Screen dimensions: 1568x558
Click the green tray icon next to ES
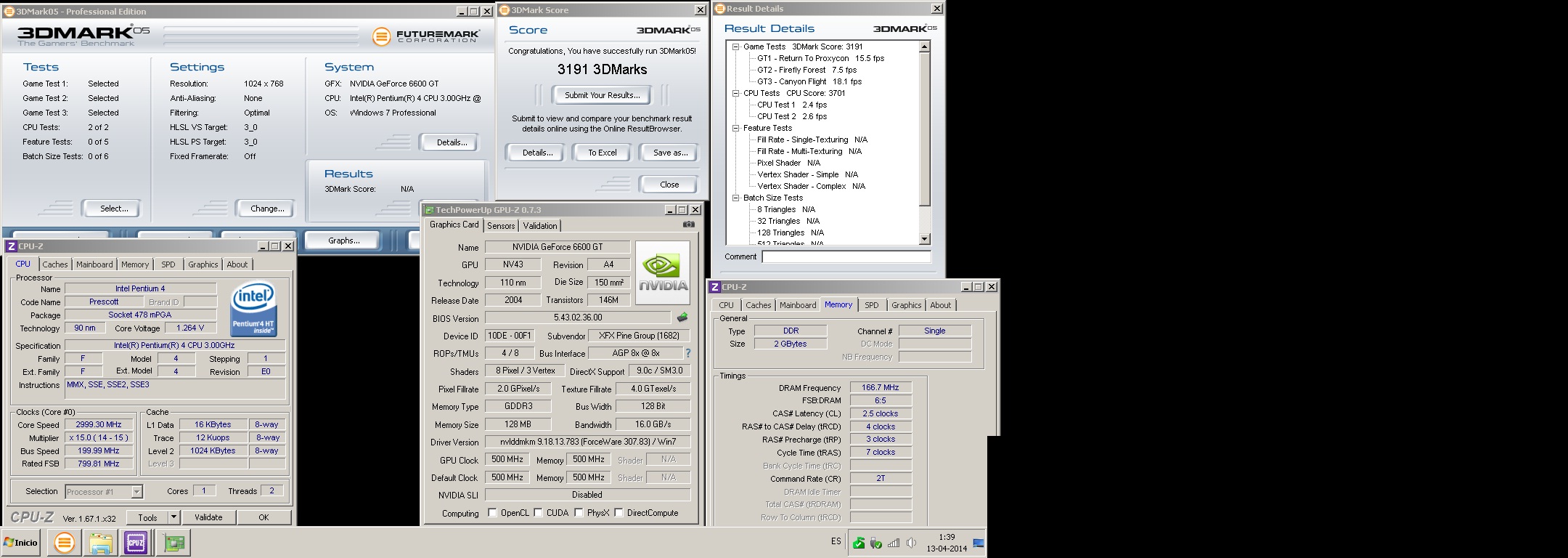(x=859, y=543)
